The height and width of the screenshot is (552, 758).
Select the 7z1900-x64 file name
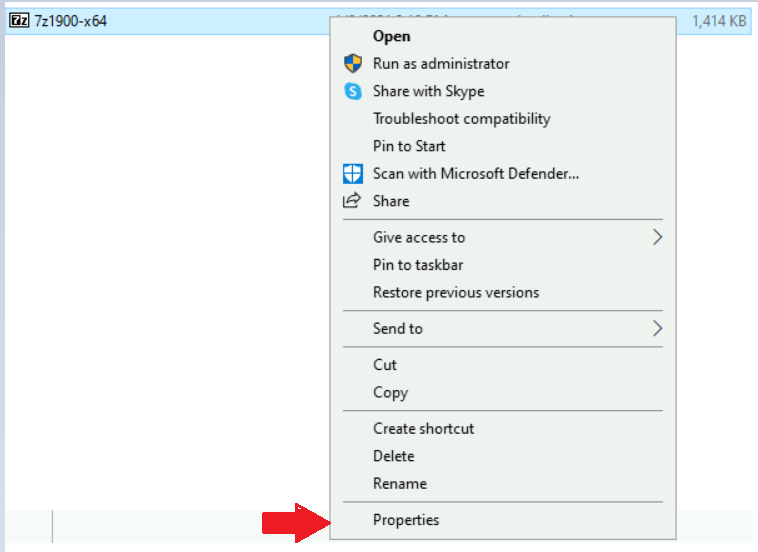[x=70, y=20]
